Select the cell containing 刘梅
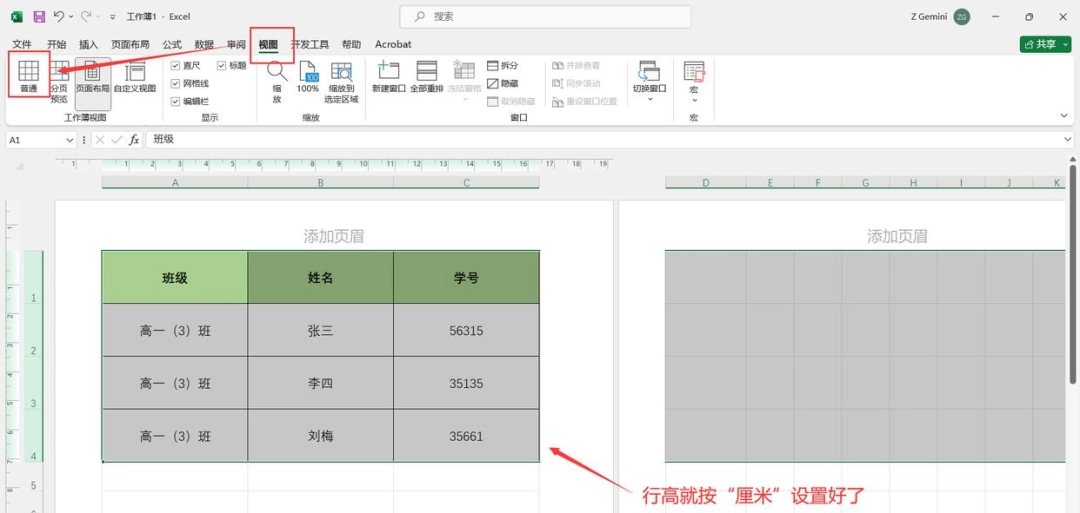The height and width of the screenshot is (513, 1080). click(x=321, y=436)
